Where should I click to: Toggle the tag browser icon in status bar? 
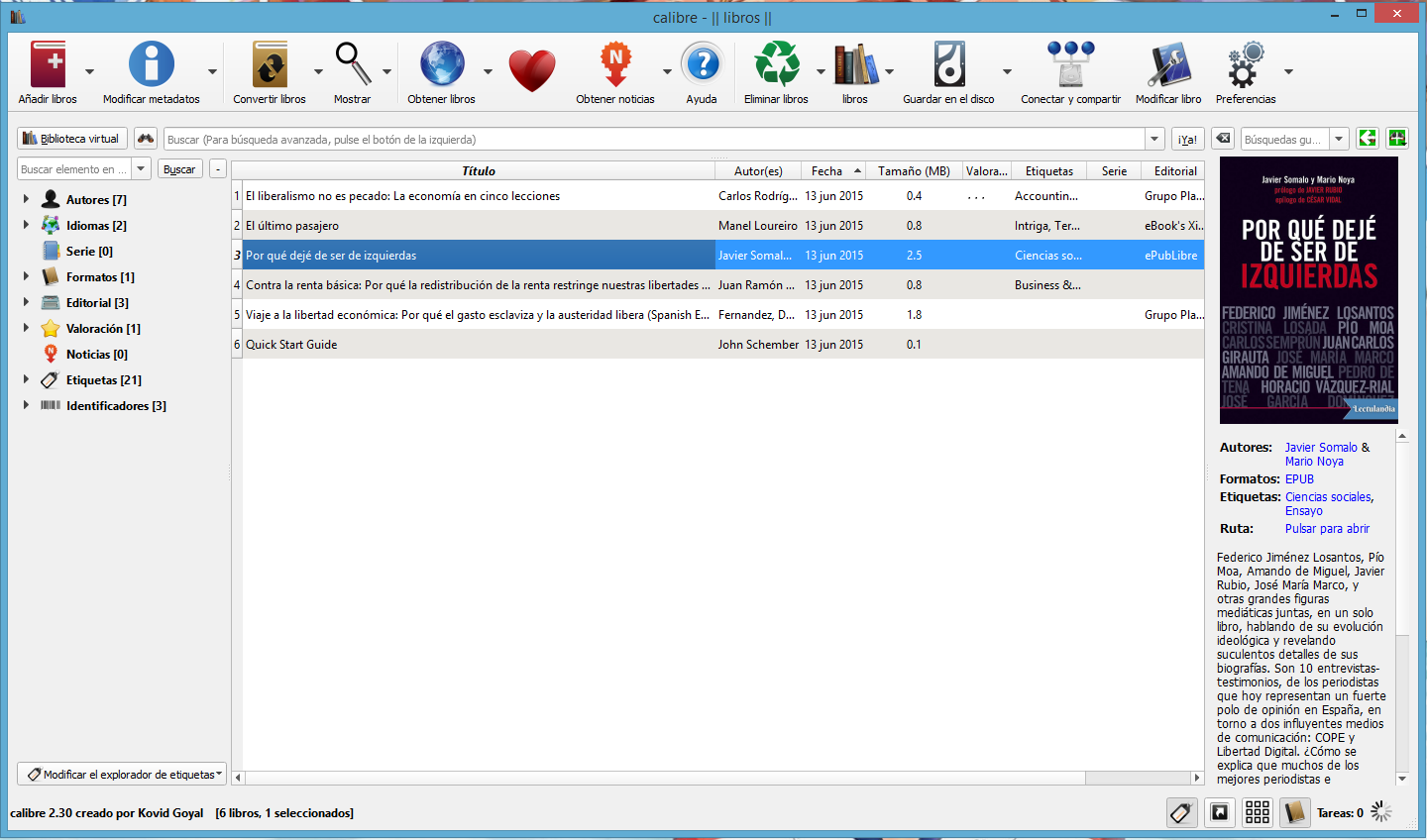1181,813
